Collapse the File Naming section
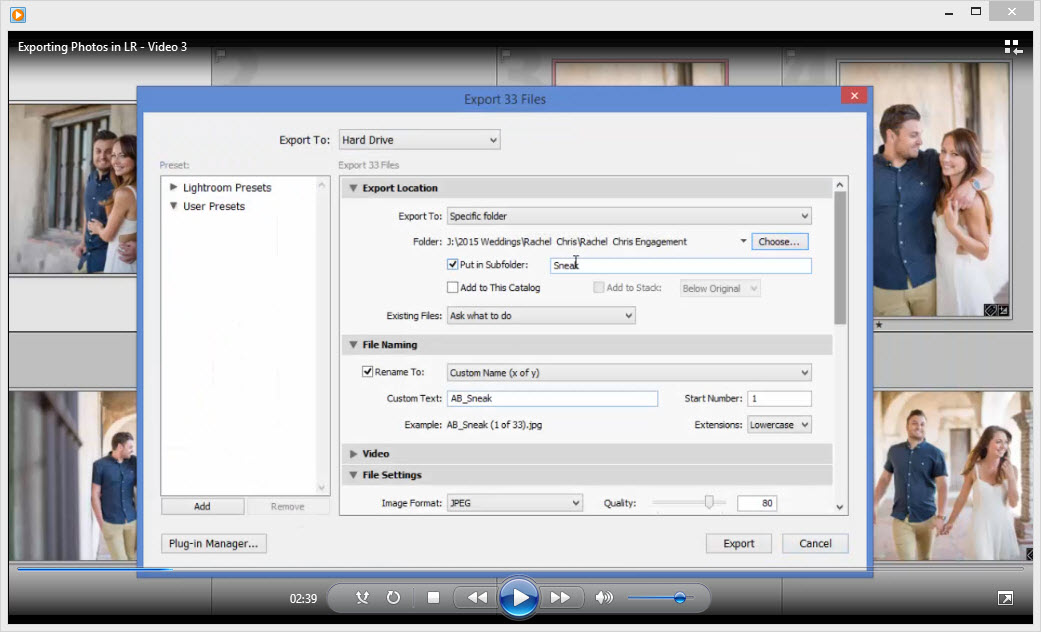The height and width of the screenshot is (632, 1041). [353, 345]
